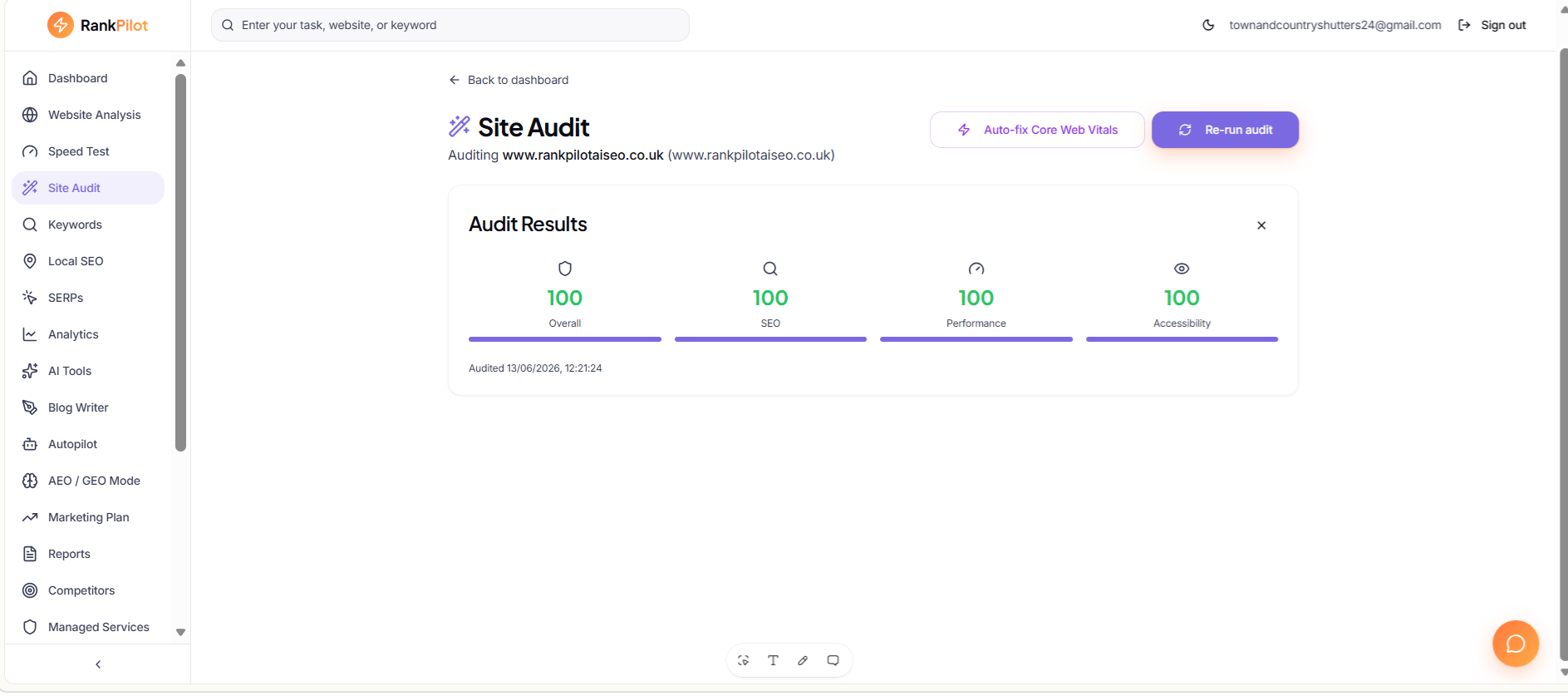Focus the task, website, or keyword search field
1568x696 pixels.
450,25
